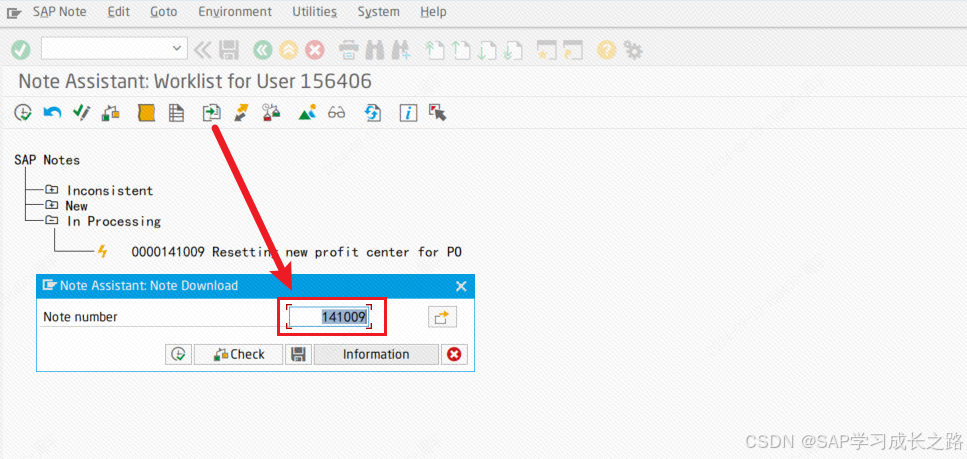Click the cursor selection icon in application toolbar
Image resolution: width=967 pixels, height=459 pixels.
[438, 112]
